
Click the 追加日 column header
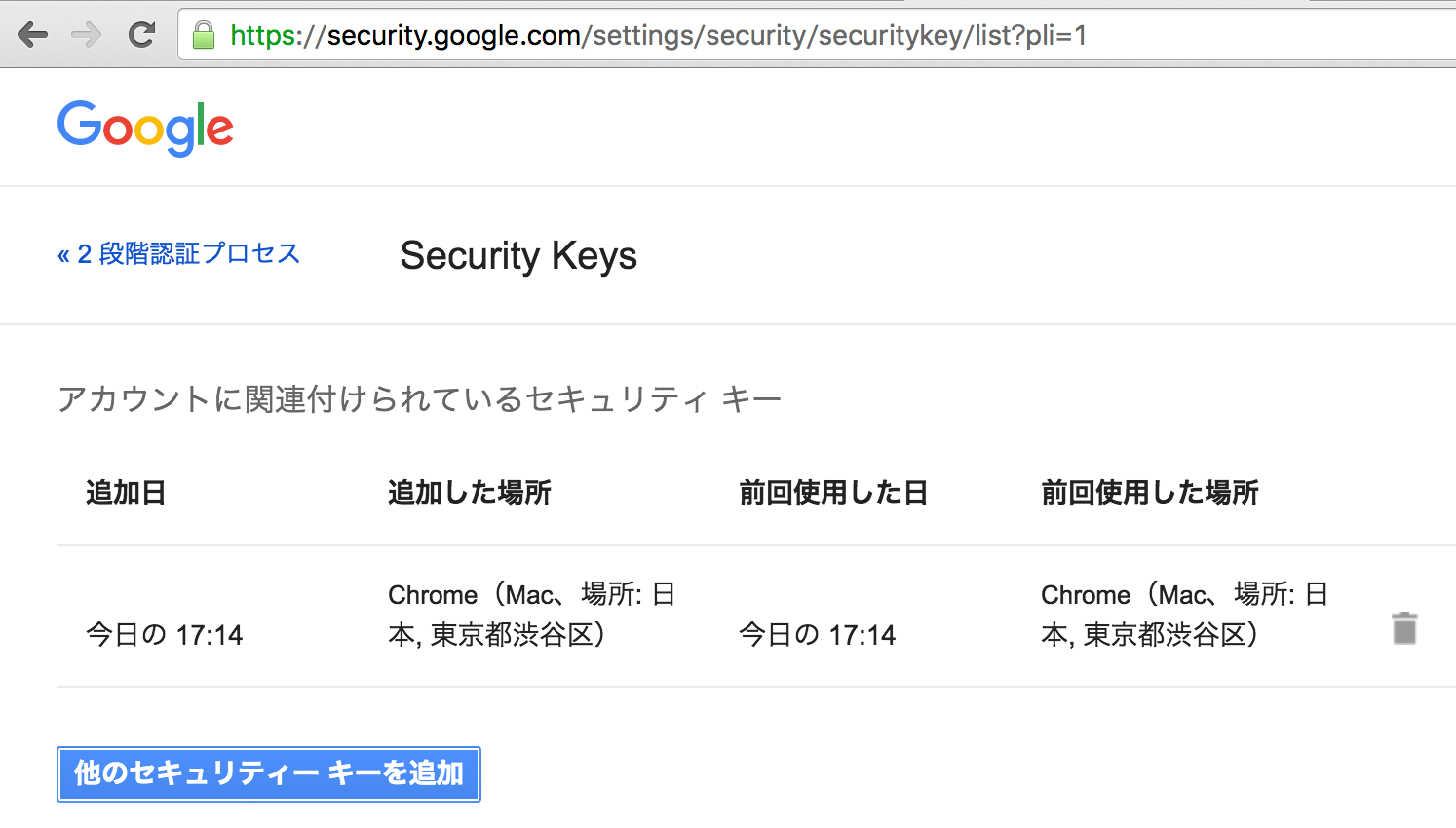(126, 493)
